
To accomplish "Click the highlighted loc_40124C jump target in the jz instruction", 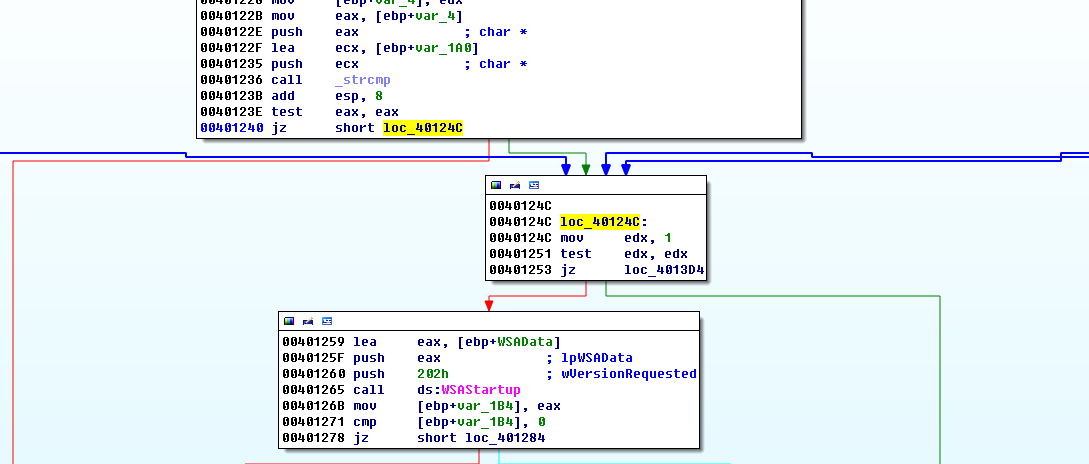I will point(423,128).
